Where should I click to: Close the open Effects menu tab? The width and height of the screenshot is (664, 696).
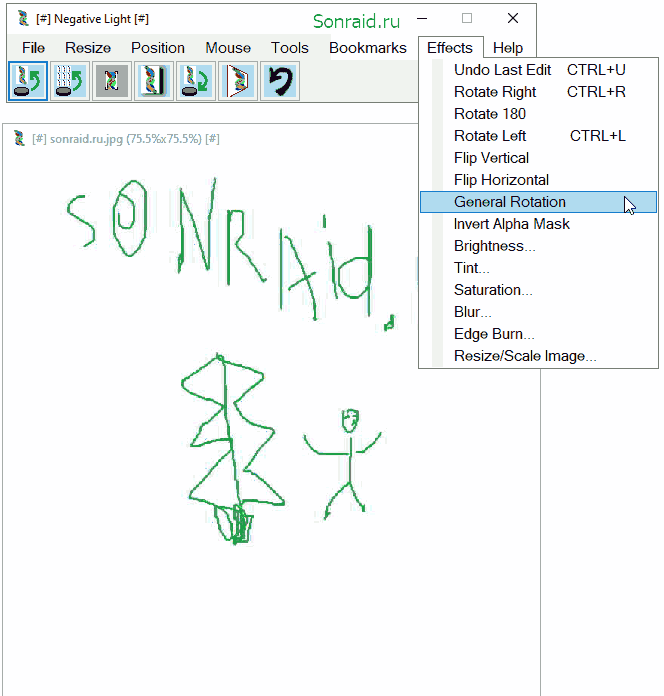450,47
